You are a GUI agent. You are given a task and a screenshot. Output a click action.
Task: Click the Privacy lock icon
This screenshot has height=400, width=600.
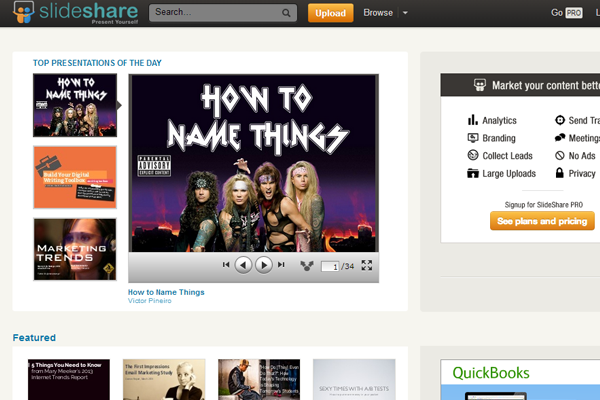pyautogui.click(x=559, y=173)
